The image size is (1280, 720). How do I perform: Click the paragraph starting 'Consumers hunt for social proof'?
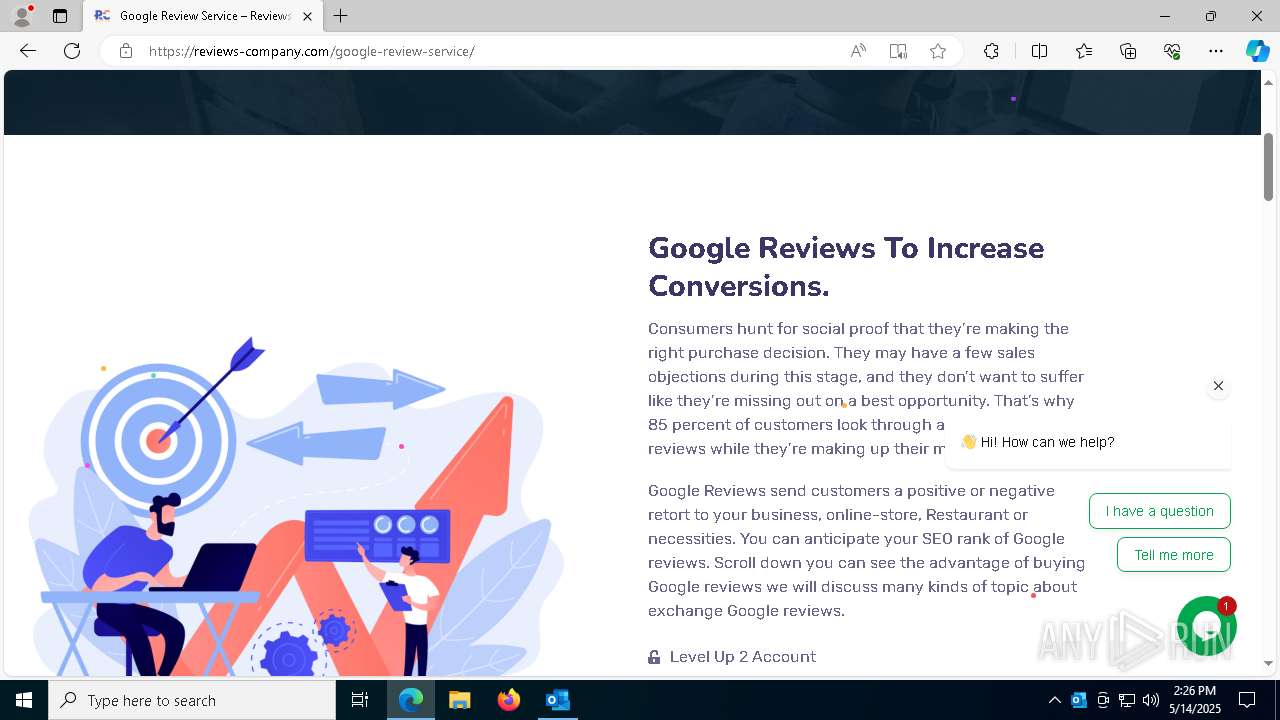[x=866, y=389]
